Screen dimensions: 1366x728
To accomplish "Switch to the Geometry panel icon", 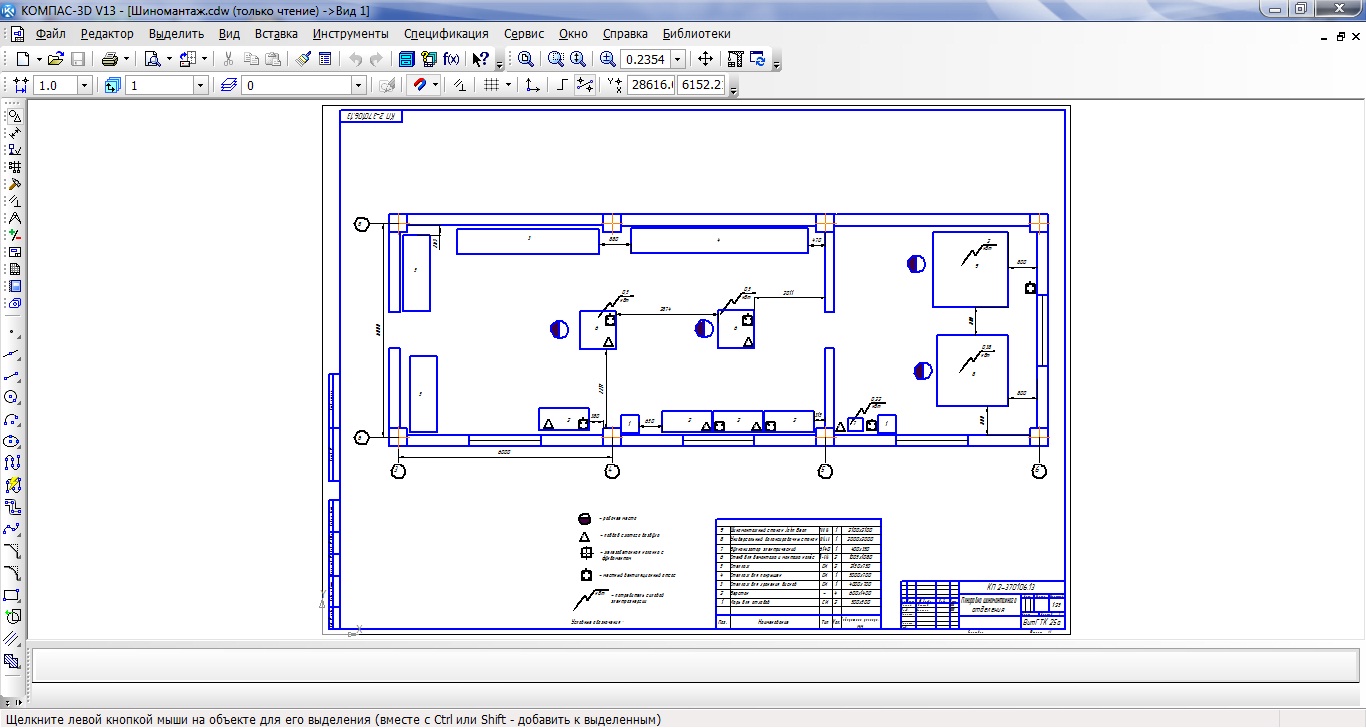I will point(14,115).
